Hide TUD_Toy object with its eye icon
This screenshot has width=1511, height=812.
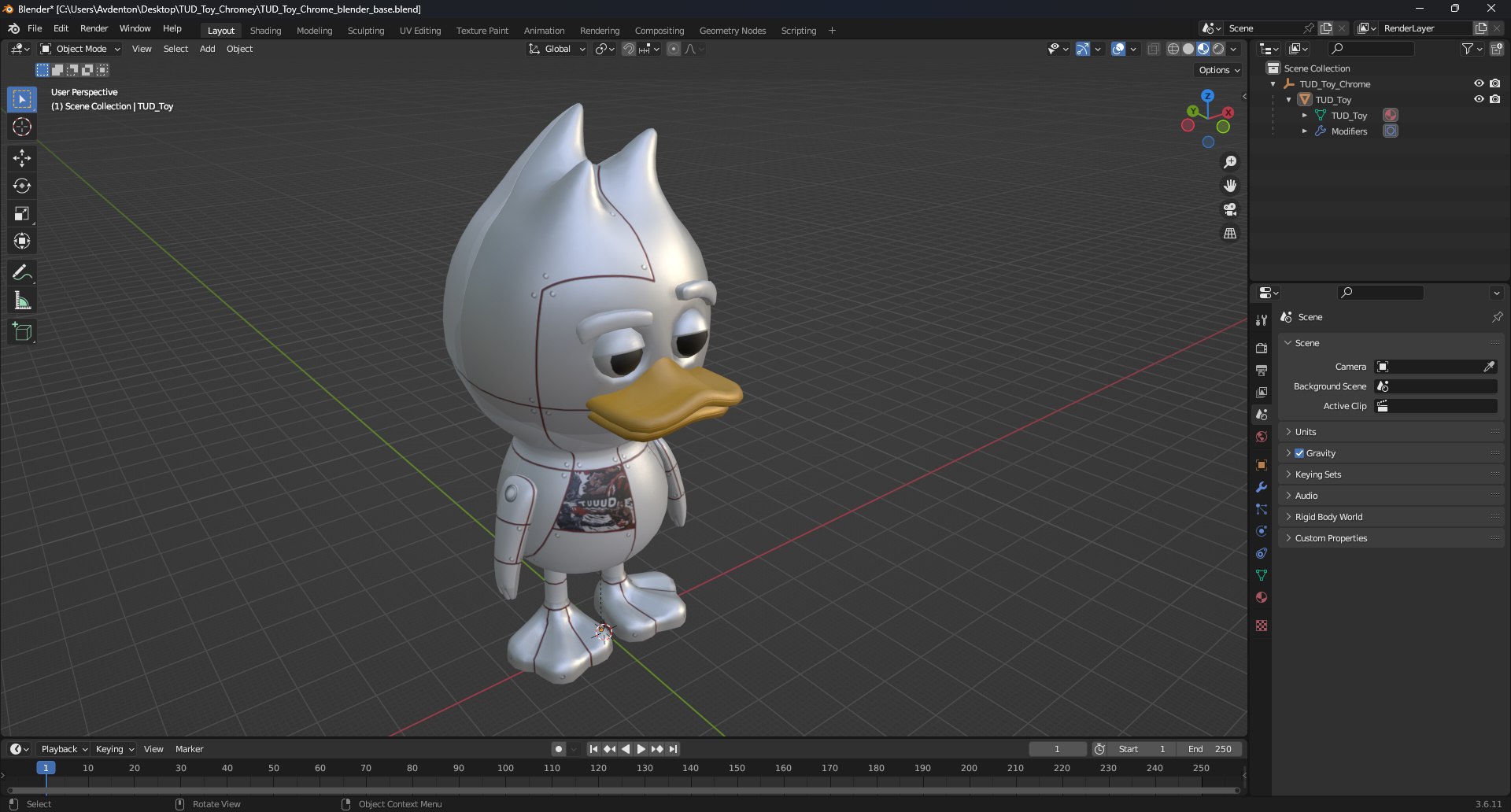pos(1479,99)
